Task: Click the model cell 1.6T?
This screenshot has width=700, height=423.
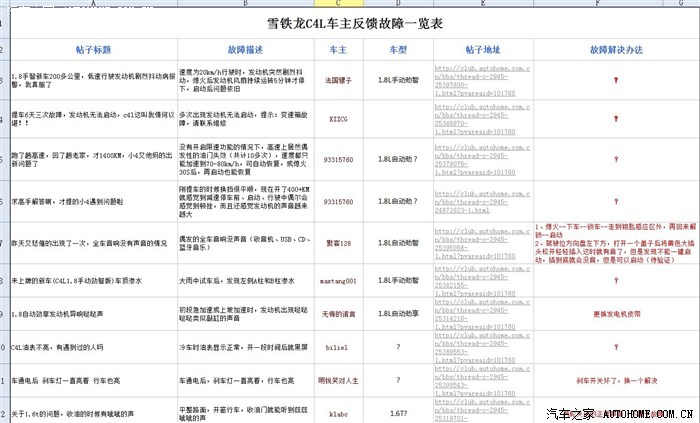Action: (397, 411)
